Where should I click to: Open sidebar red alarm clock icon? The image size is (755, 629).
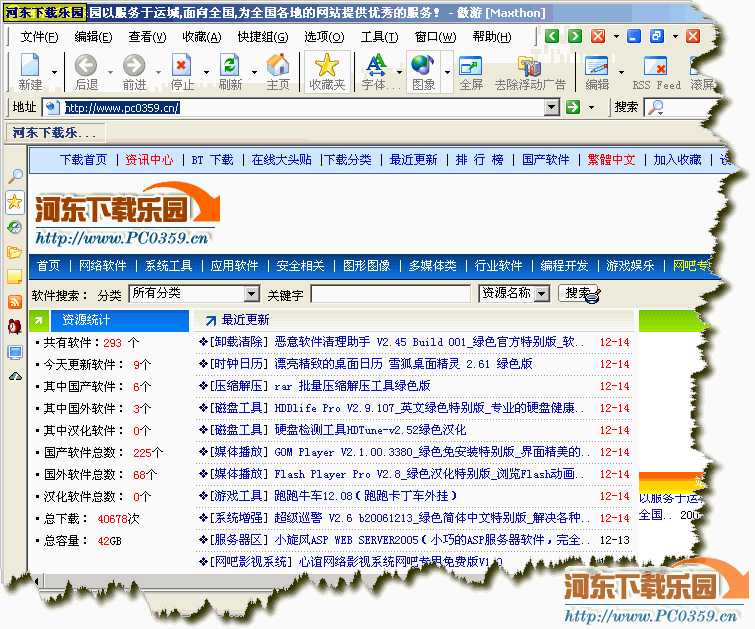(x=15, y=327)
